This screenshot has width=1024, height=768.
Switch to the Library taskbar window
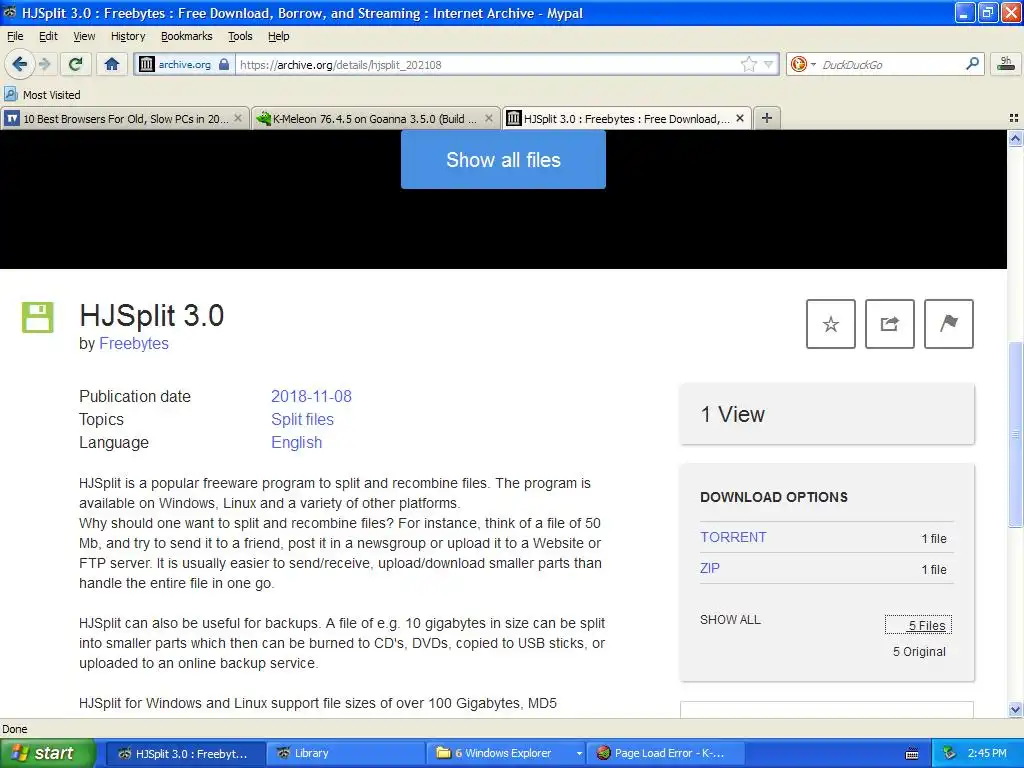click(x=346, y=753)
